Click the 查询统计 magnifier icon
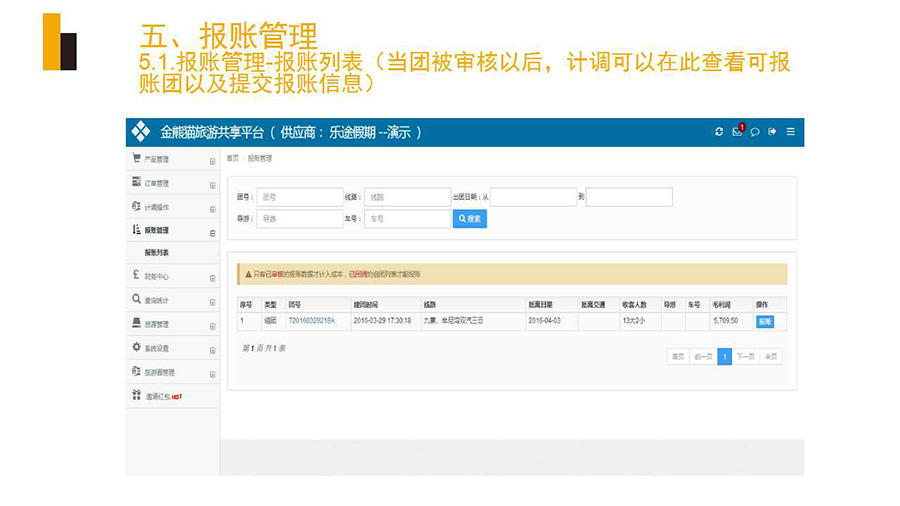Screen dimensions: 900x506 (x=136, y=299)
